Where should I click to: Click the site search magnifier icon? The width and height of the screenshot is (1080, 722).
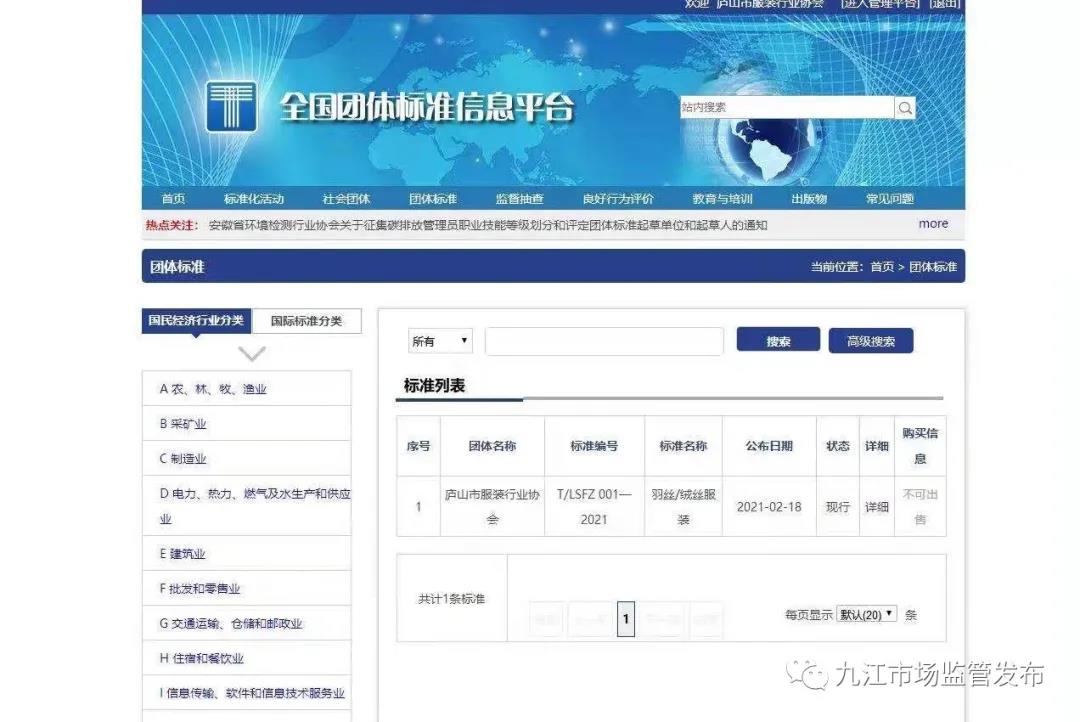coord(905,107)
